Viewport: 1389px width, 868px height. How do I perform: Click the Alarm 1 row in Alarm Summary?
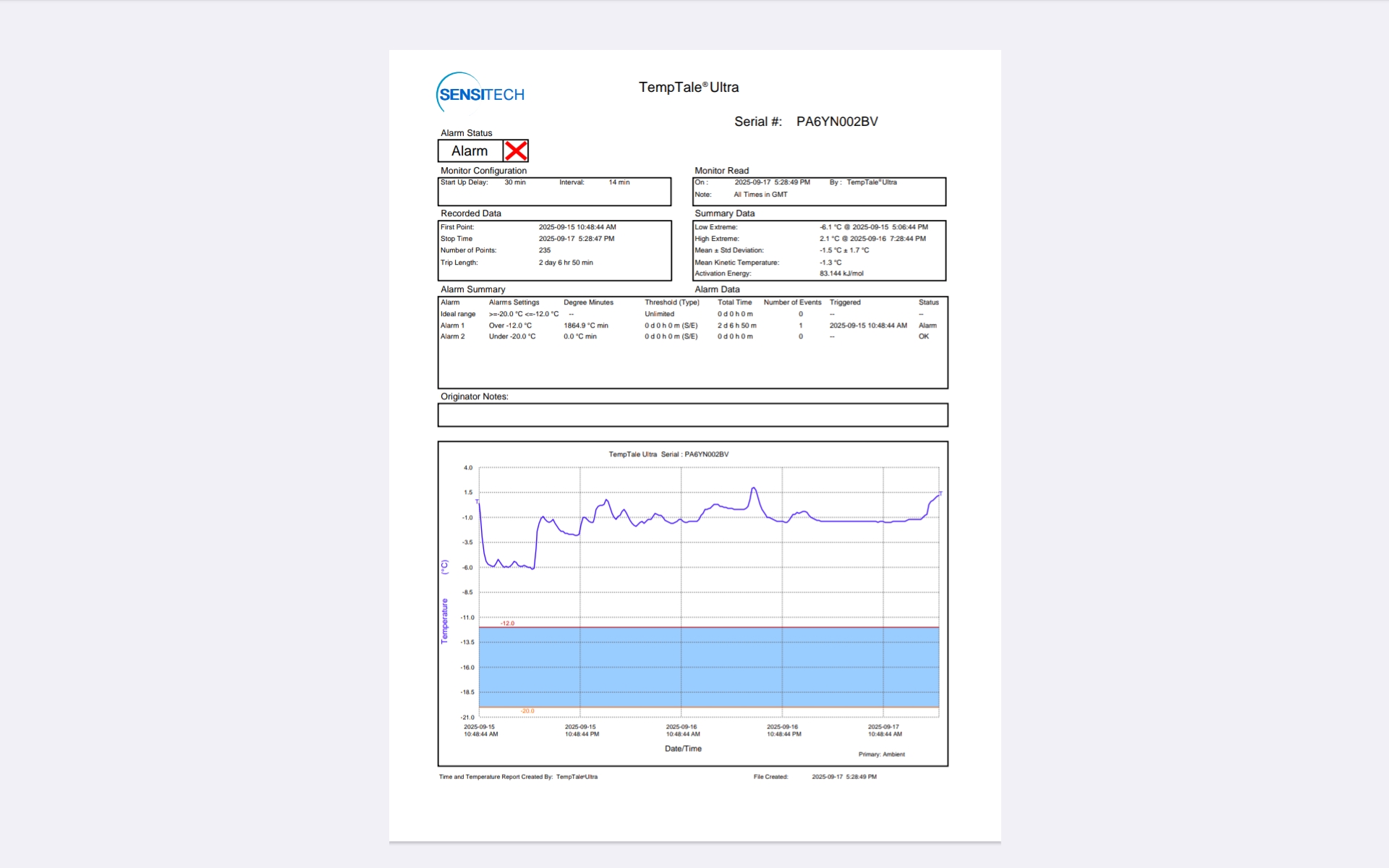[x=453, y=325]
